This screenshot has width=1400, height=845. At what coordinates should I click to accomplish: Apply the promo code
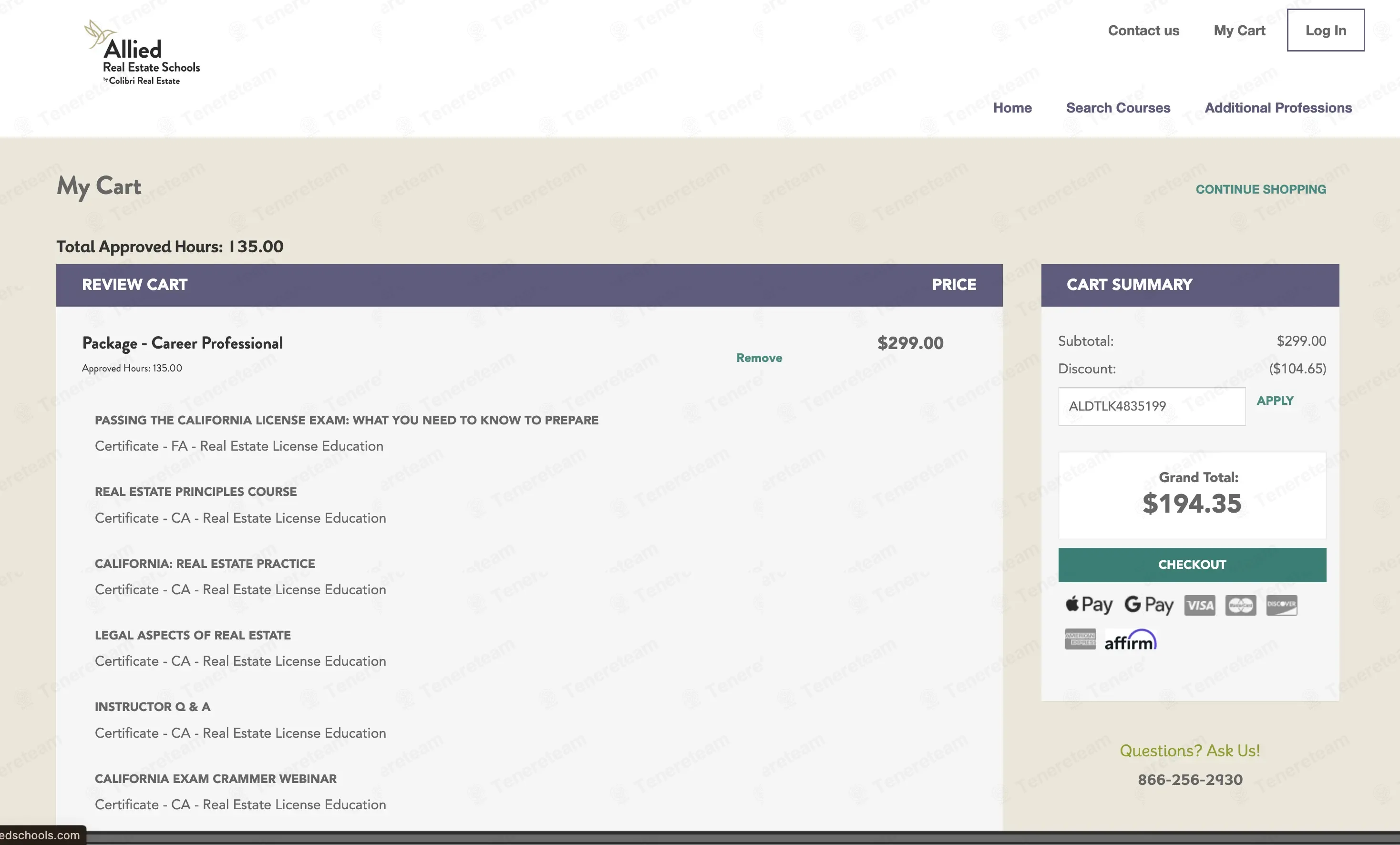point(1275,401)
